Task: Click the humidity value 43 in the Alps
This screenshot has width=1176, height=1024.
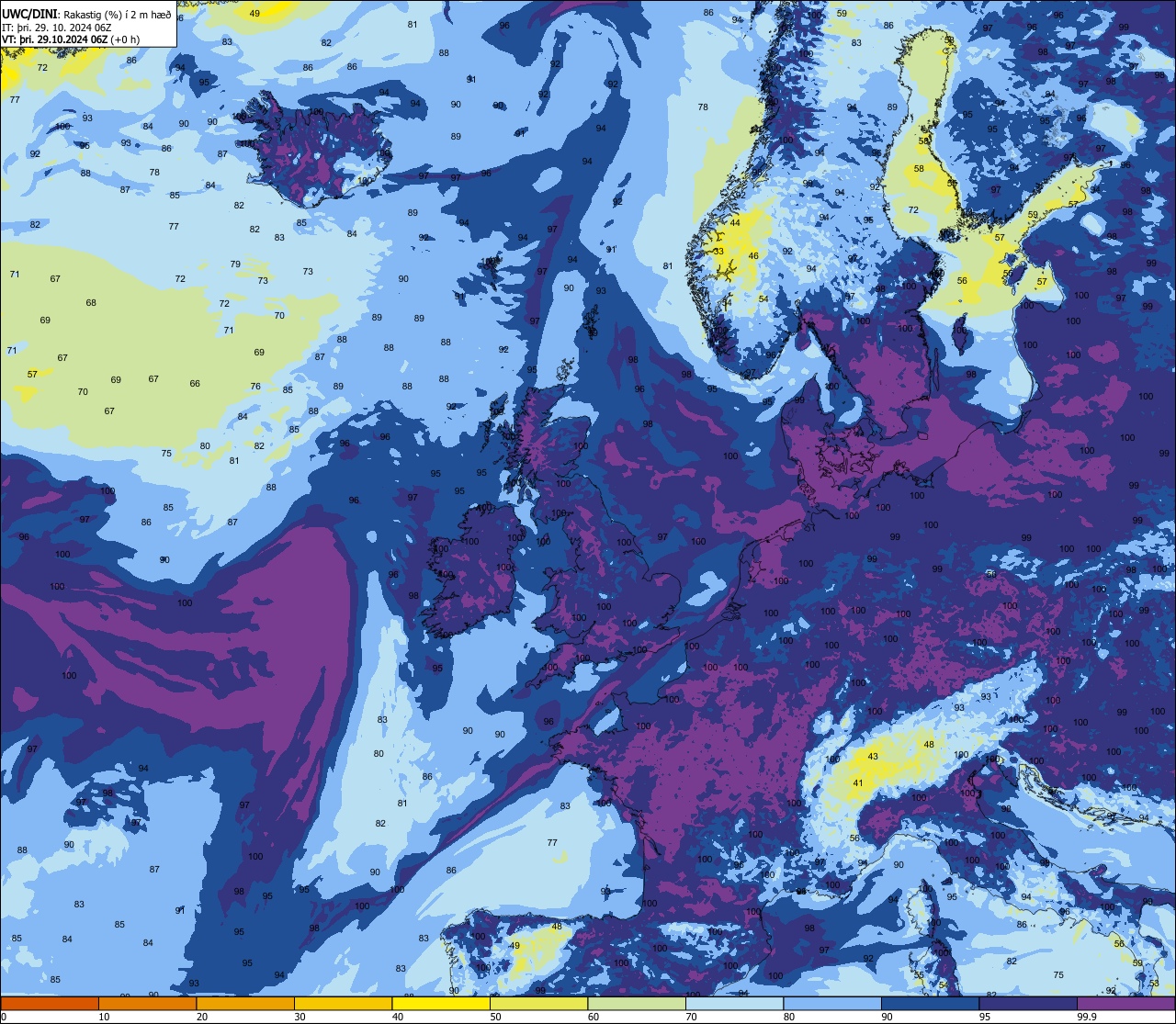Action: tap(873, 757)
